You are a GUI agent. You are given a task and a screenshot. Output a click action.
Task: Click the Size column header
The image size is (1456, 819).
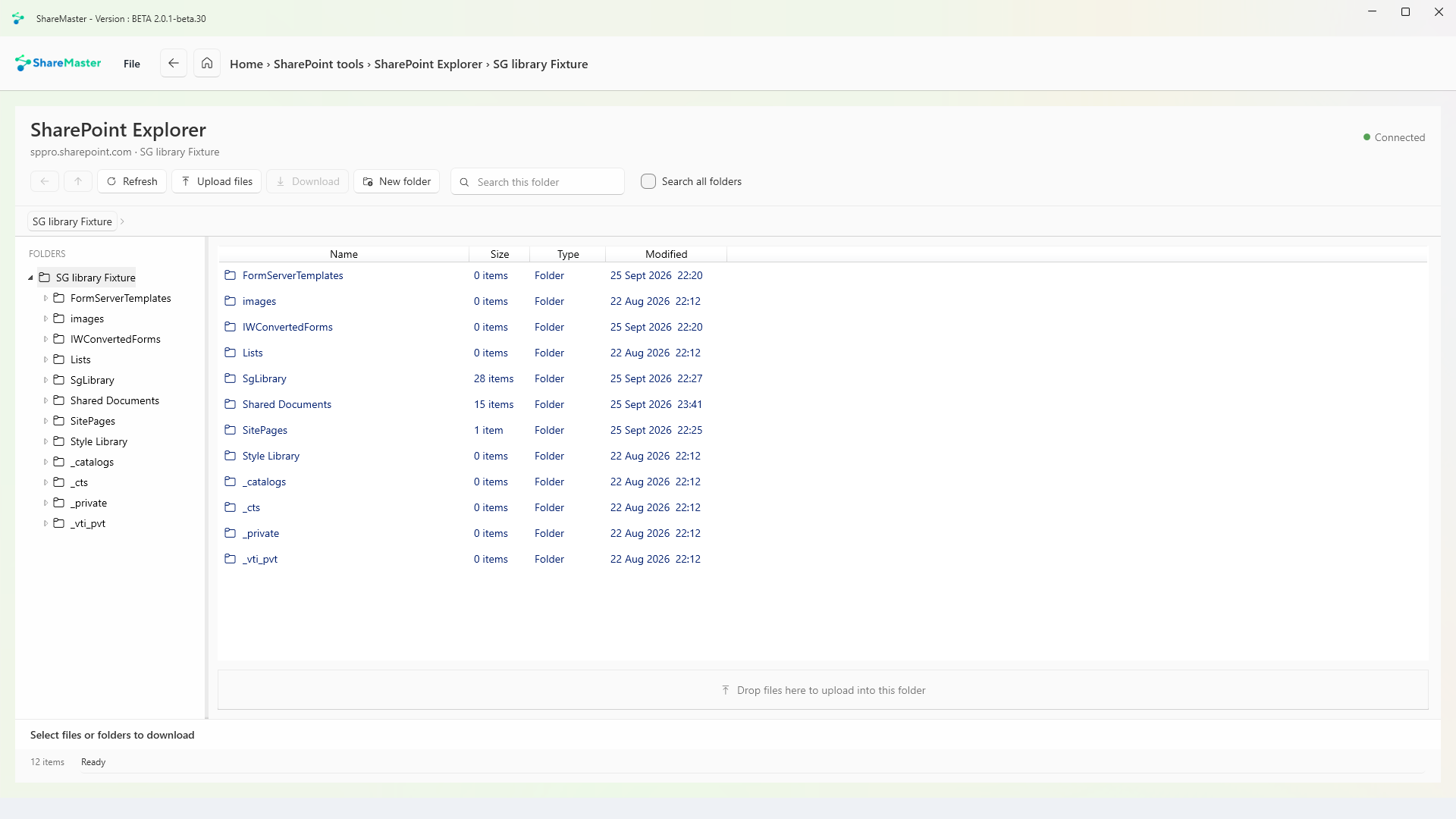point(499,254)
